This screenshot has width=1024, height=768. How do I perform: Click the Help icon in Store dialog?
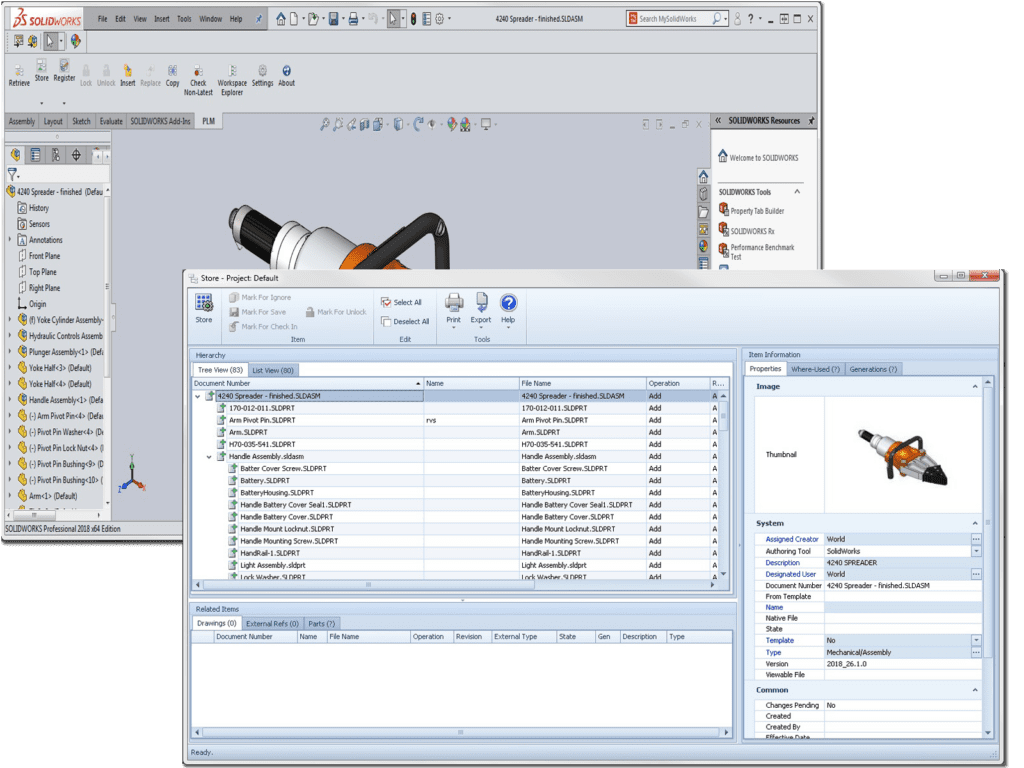point(509,304)
